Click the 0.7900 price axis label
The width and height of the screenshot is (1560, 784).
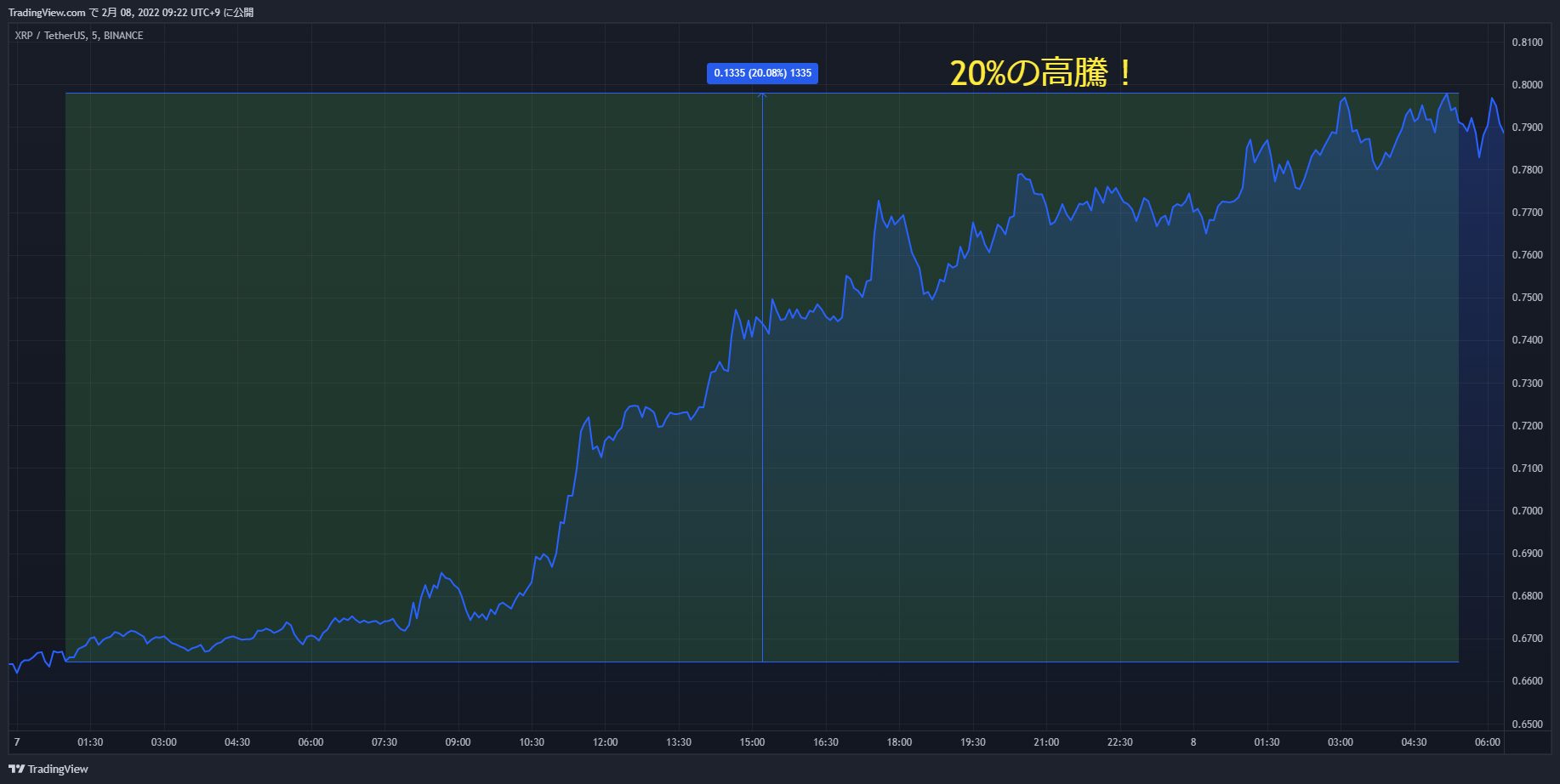tap(1527, 128)
